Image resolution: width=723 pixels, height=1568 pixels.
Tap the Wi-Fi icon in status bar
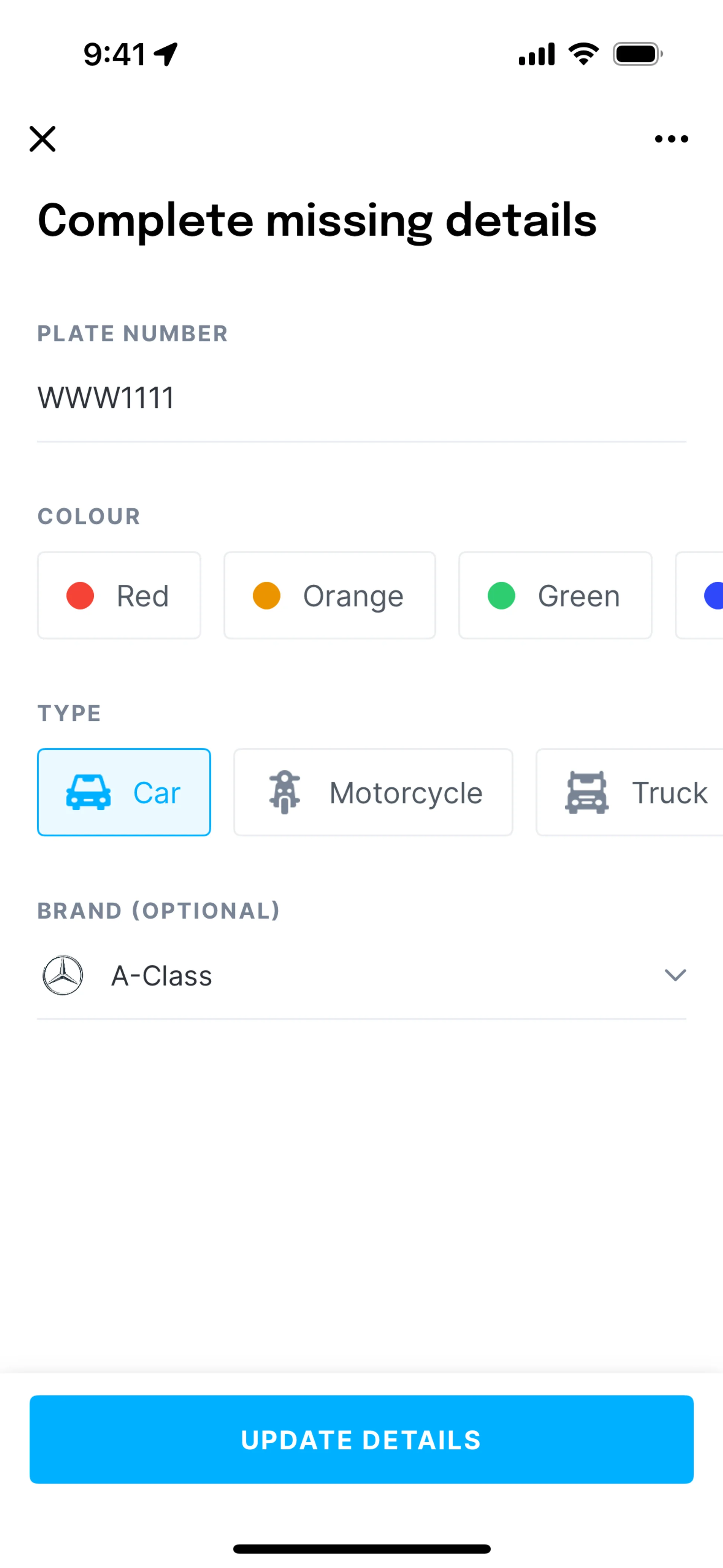pyautogui.click(x=583, y=54)
